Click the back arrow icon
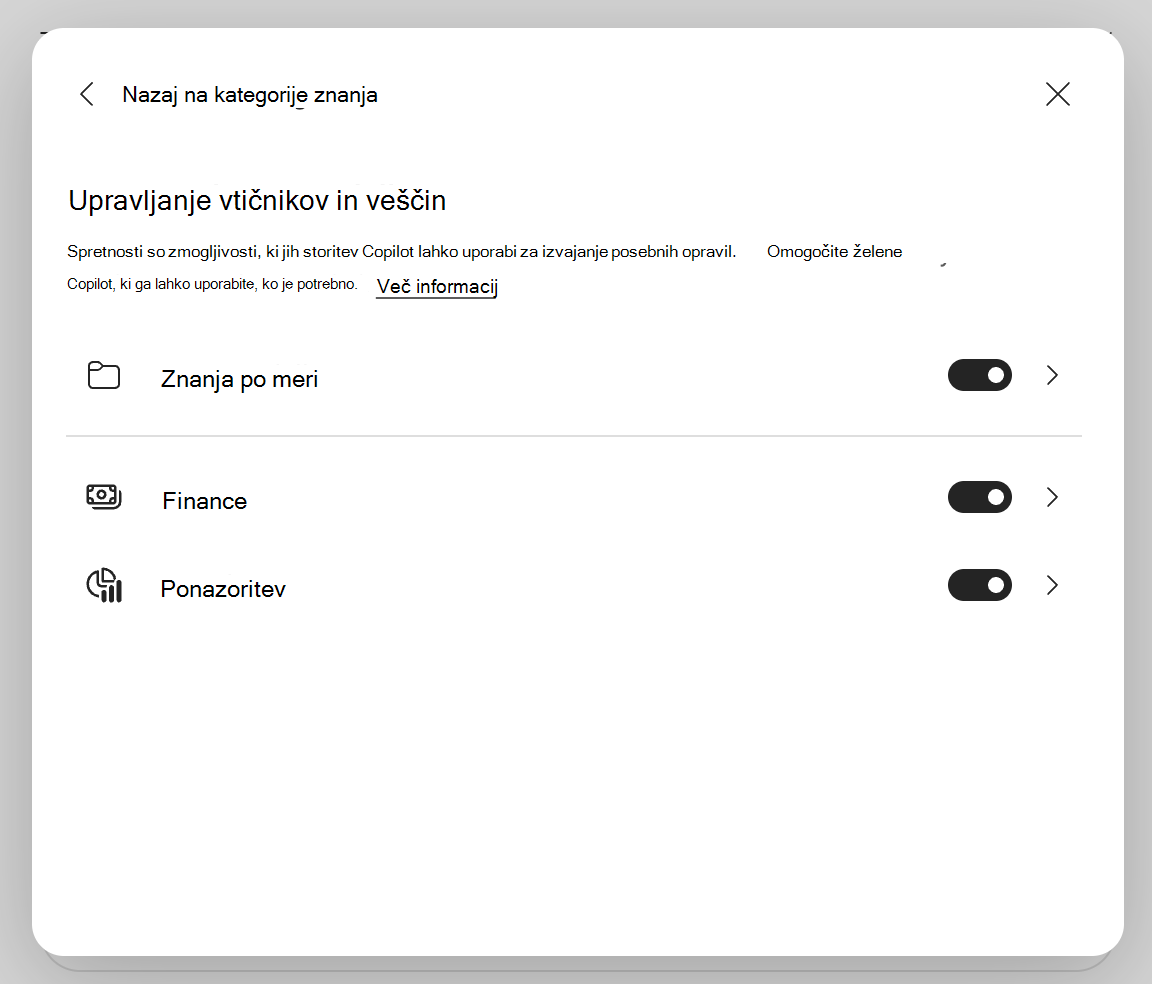1152x984 pixels. pos(87,94)
